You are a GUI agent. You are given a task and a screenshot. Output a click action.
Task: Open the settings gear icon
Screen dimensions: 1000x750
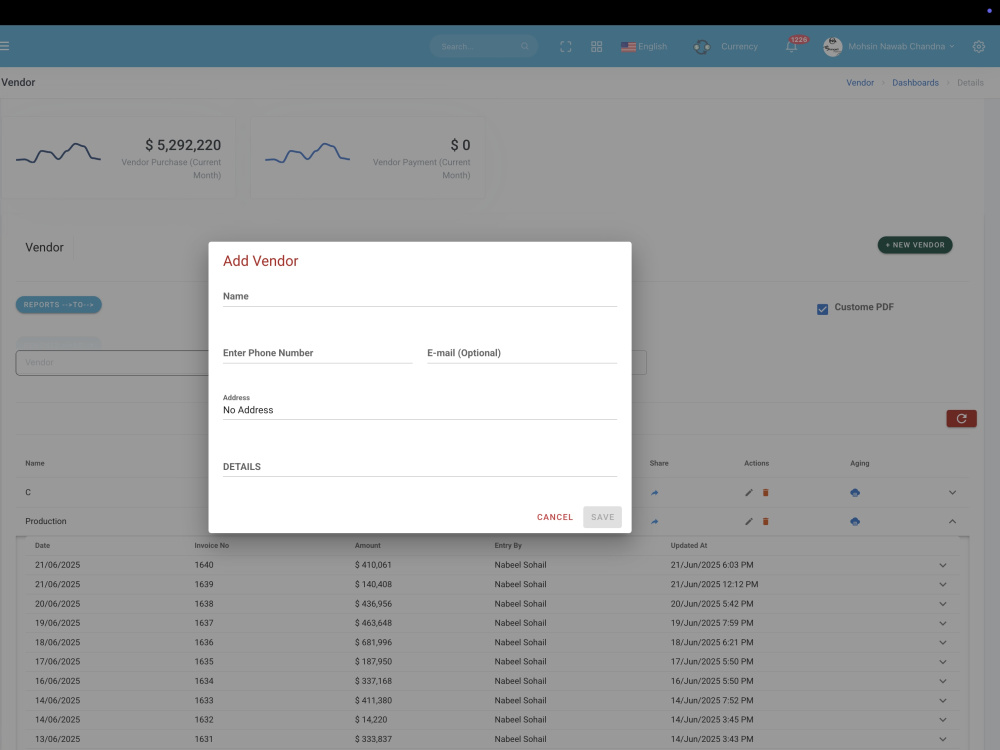978,47
